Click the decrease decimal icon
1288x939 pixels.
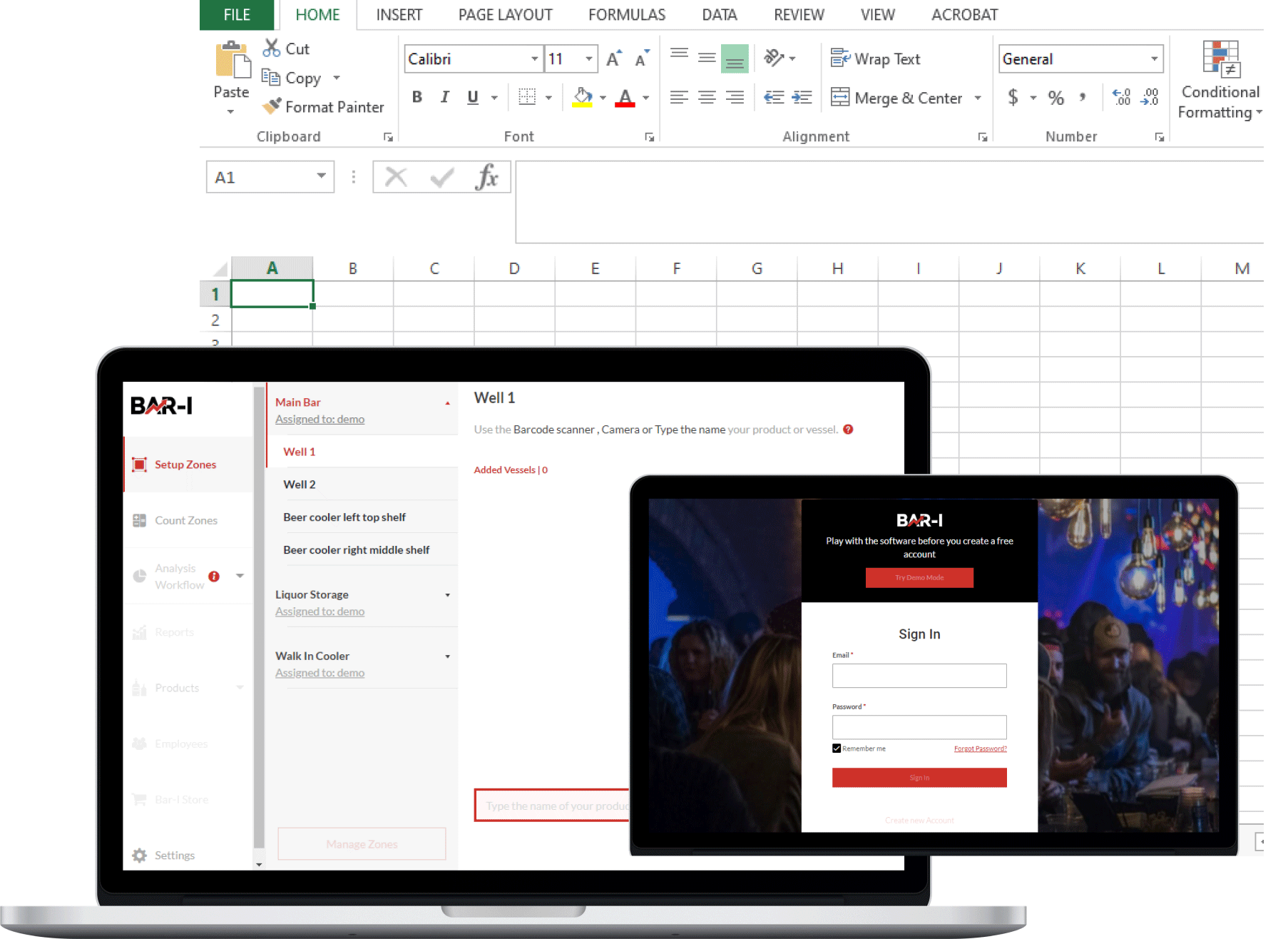1150,97
